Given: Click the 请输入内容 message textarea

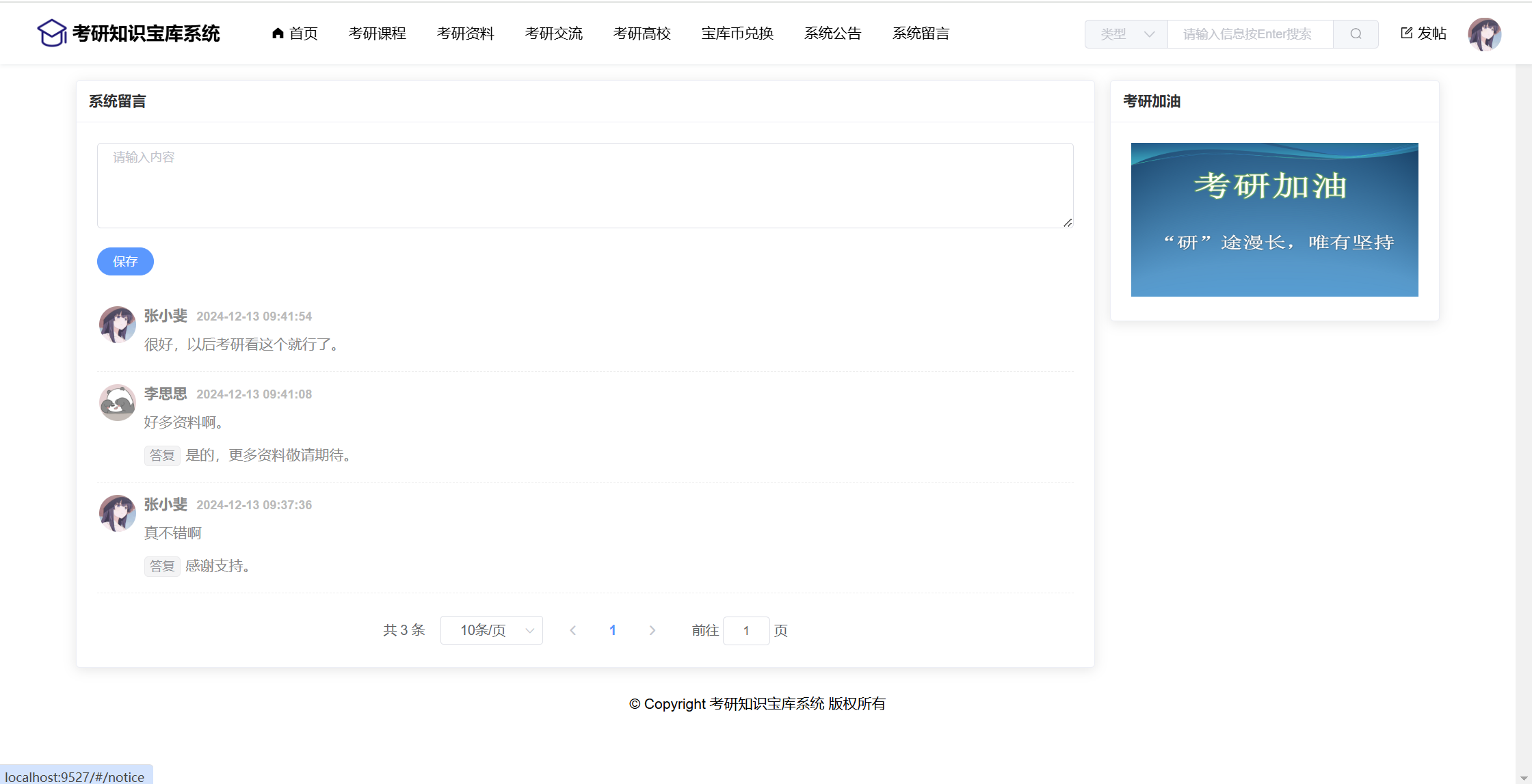Looking at the screenshot, I should click(x=585, y=185).
